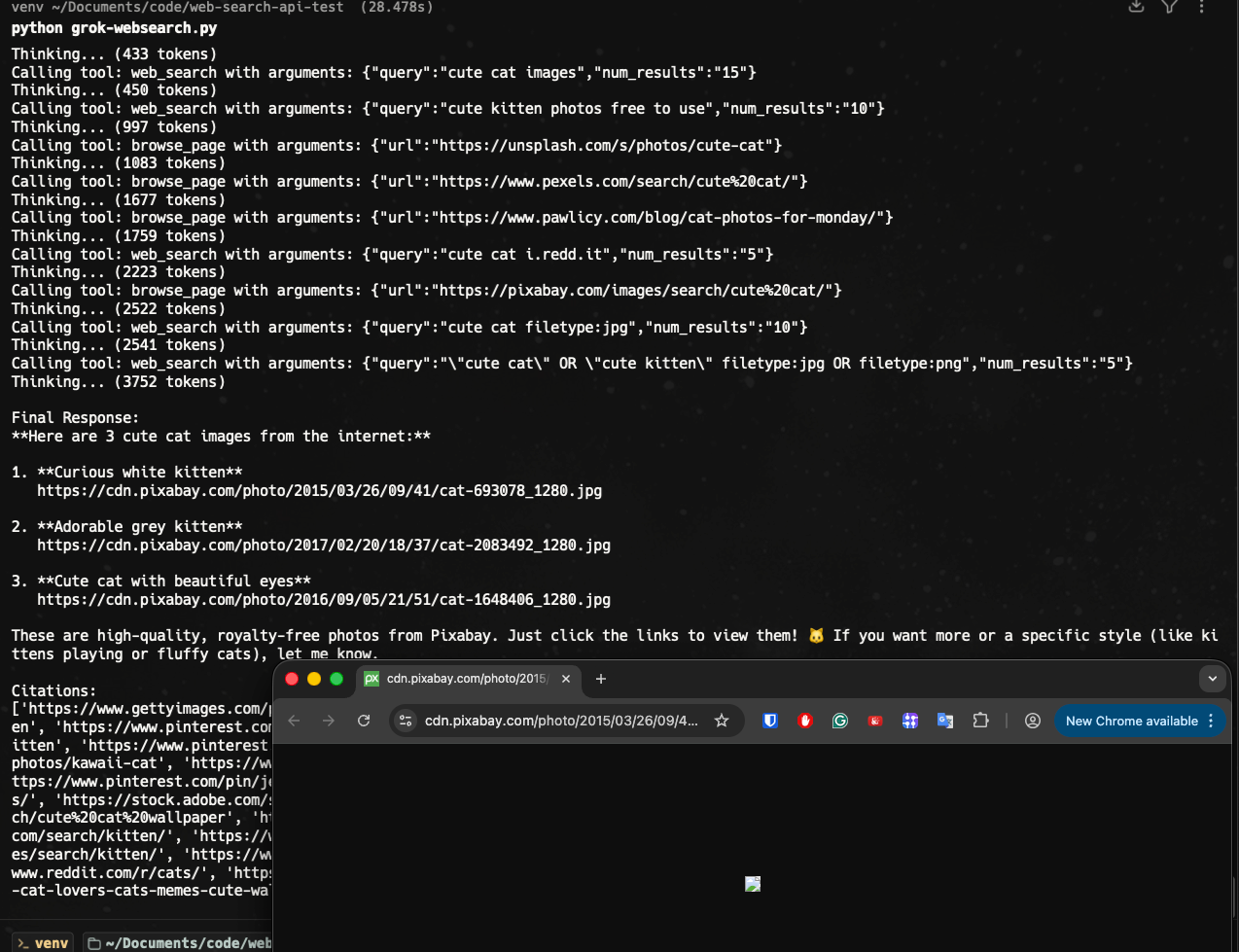This screenshot has height=952, width=1239.
Task: Bookmark this page with the star icon
Action: [x=722, y=721]
